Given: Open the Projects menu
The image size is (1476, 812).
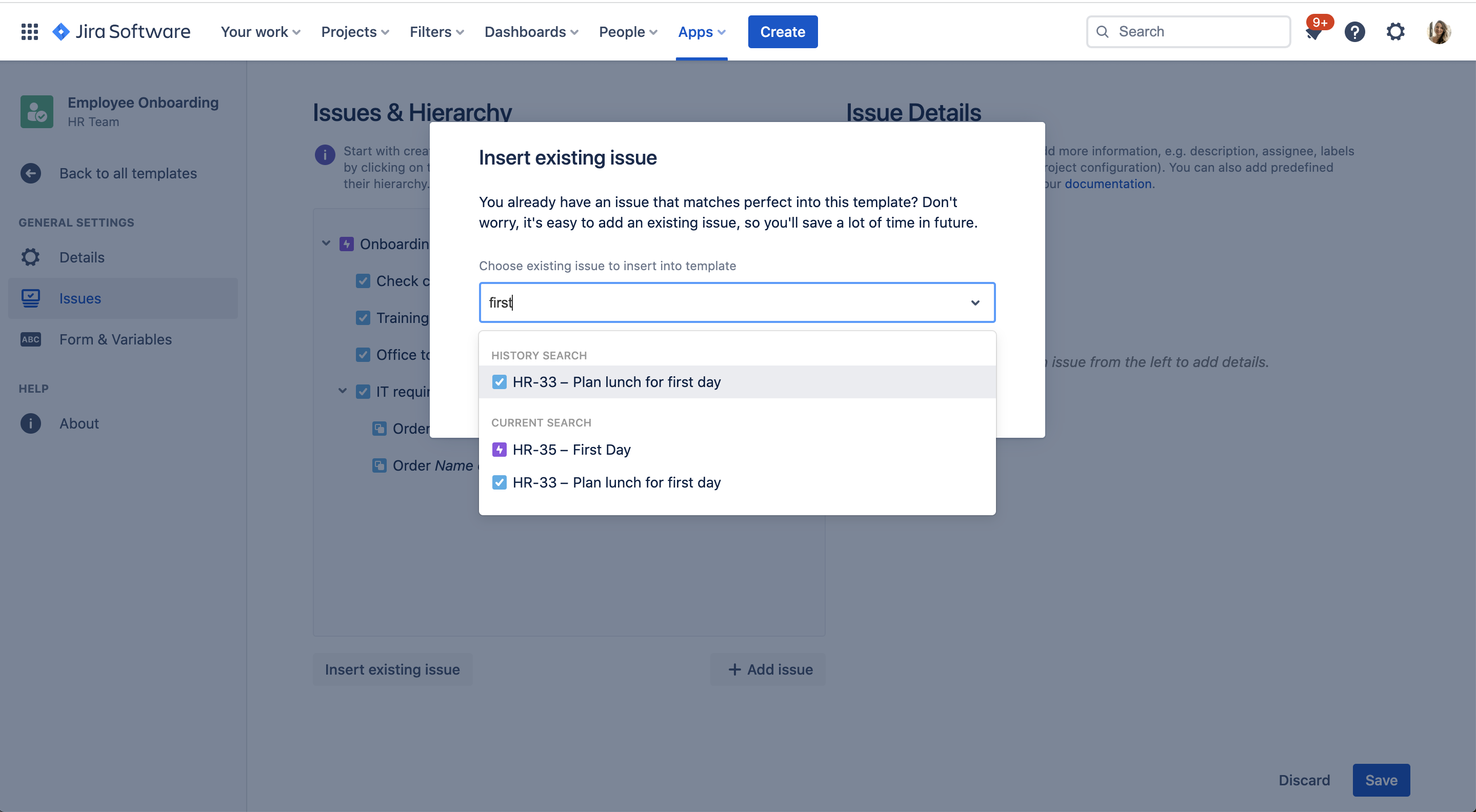Looking at the screenshot, I should pyautogui.click(x=355, y=32).
